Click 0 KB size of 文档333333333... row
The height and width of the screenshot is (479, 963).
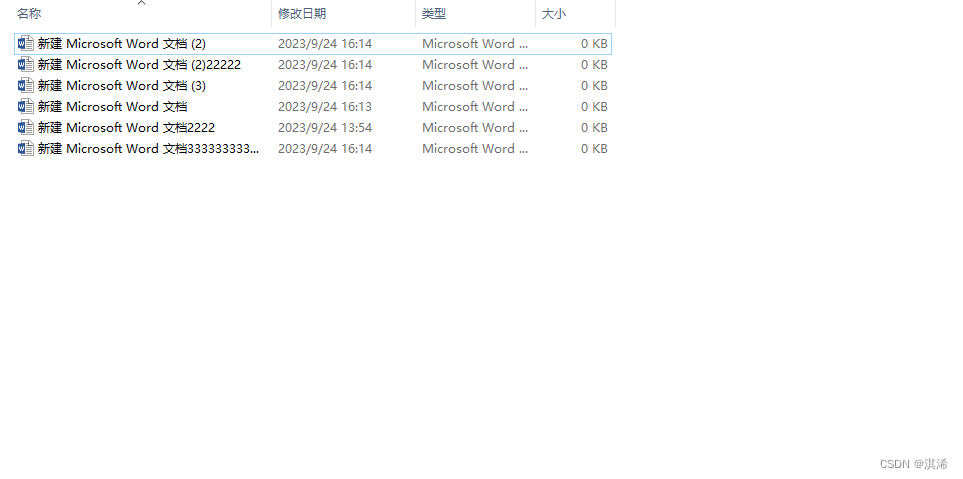point(595,148)
